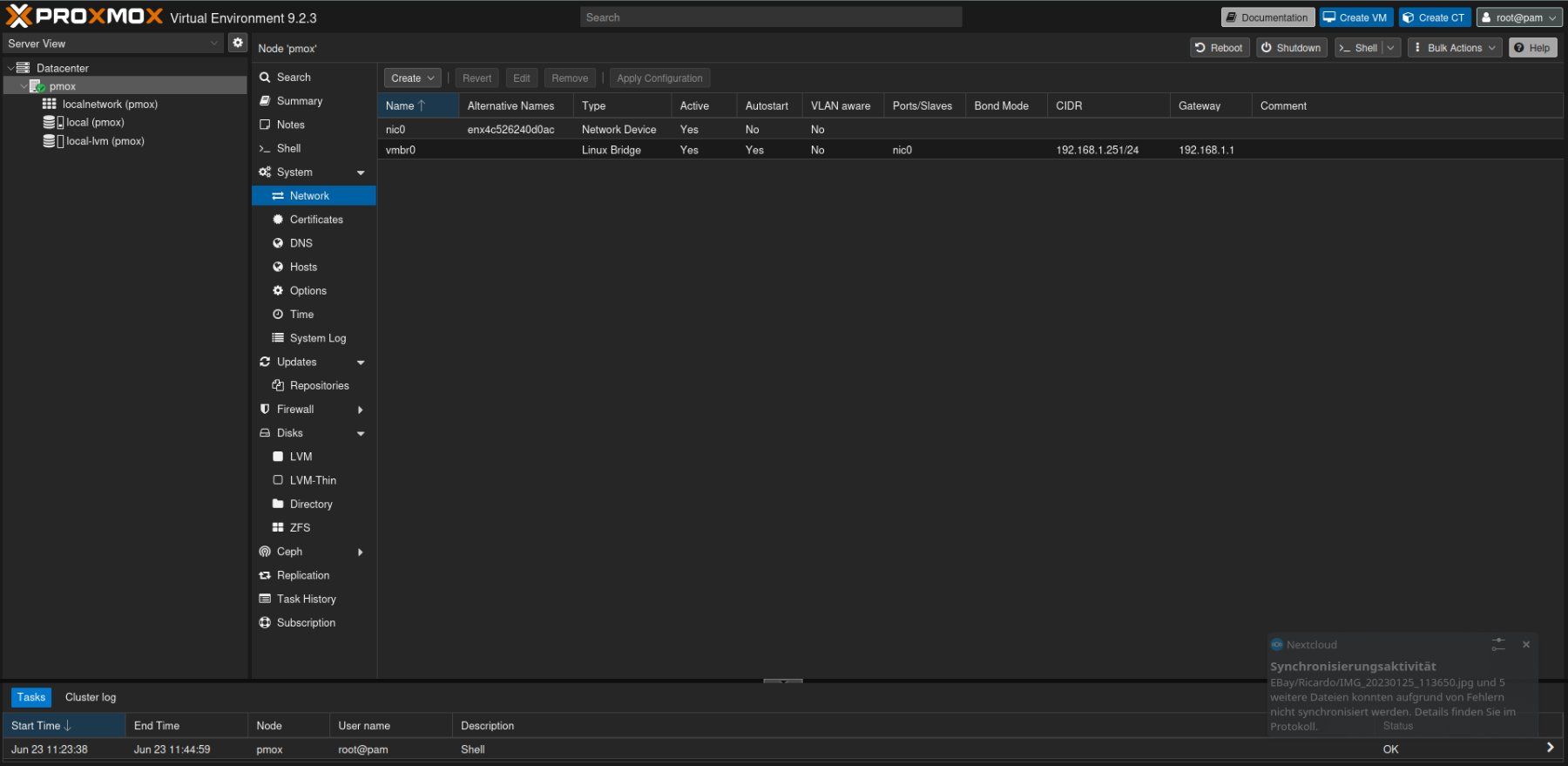The width and height of the screenshot is (1568, 766).
Task: Collapse the Datacenter tree node
Action: [10, 68]
